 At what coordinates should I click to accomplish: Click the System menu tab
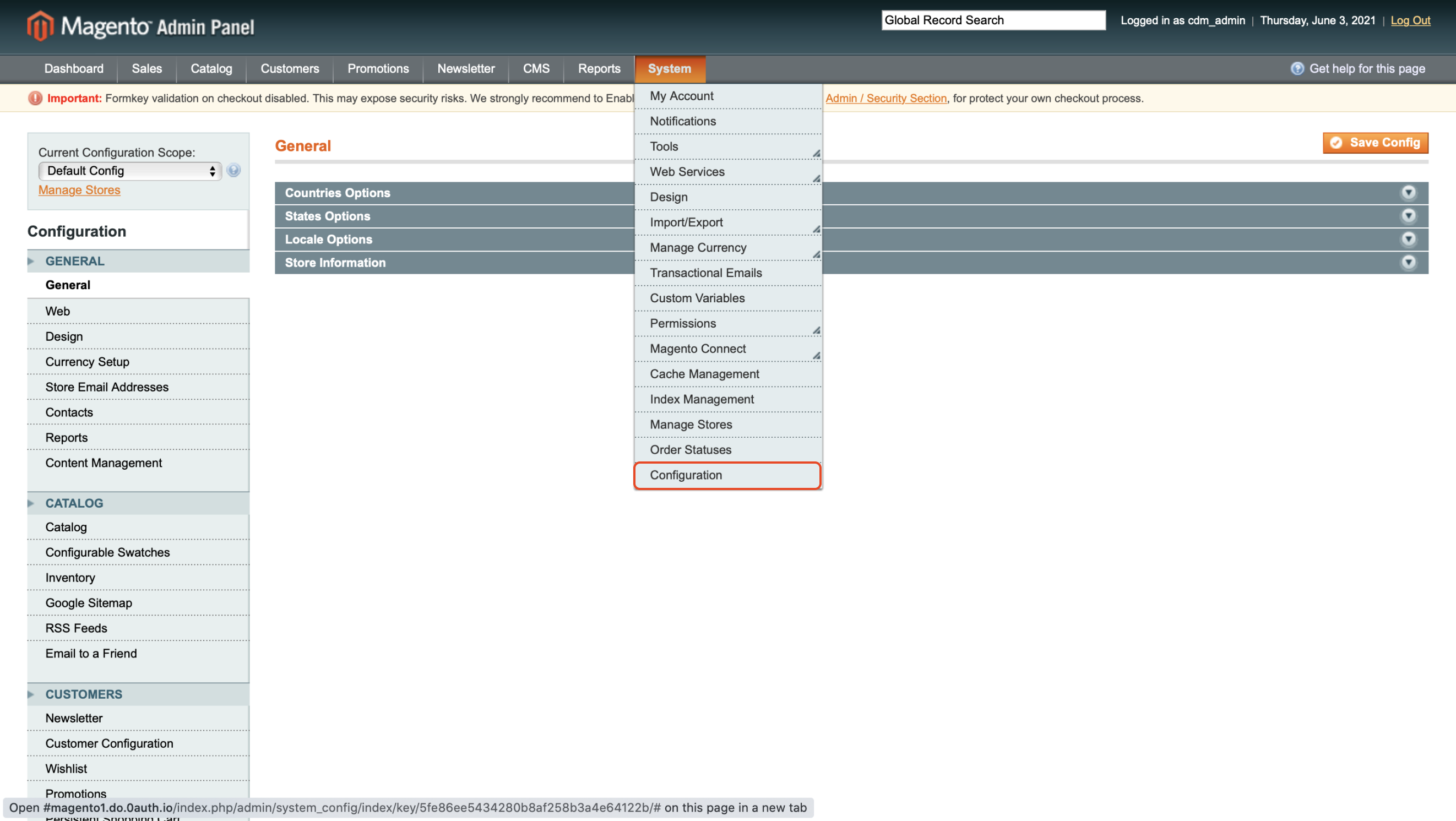tap(670, 69)
